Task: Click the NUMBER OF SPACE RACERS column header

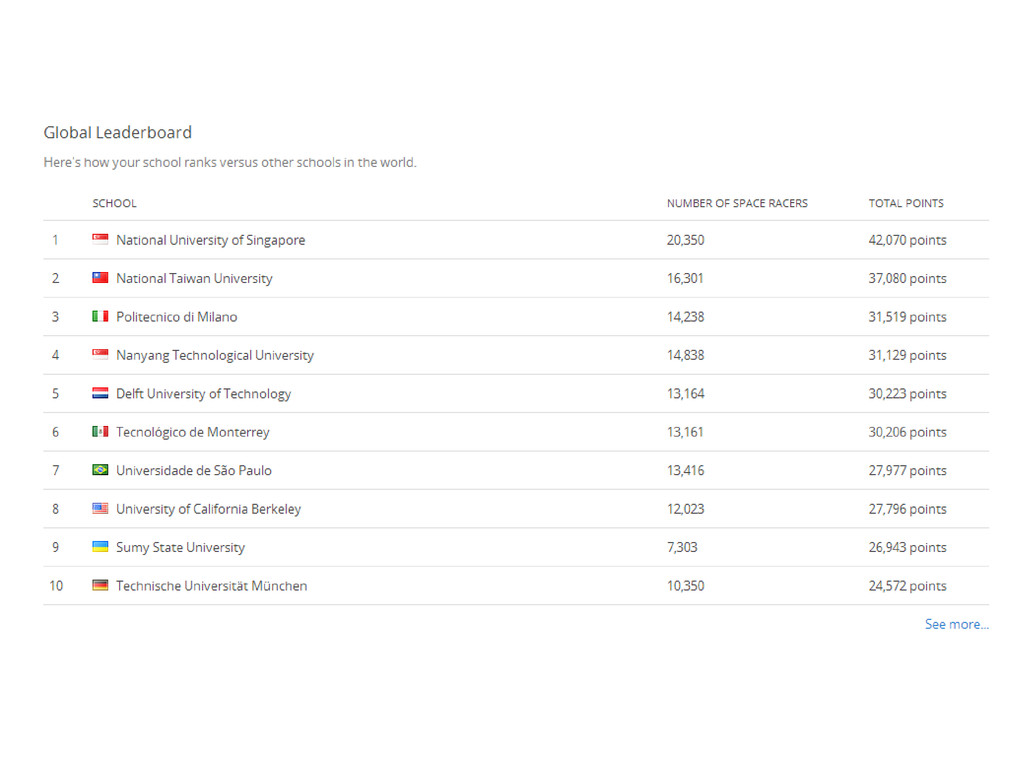Action: 737,203
